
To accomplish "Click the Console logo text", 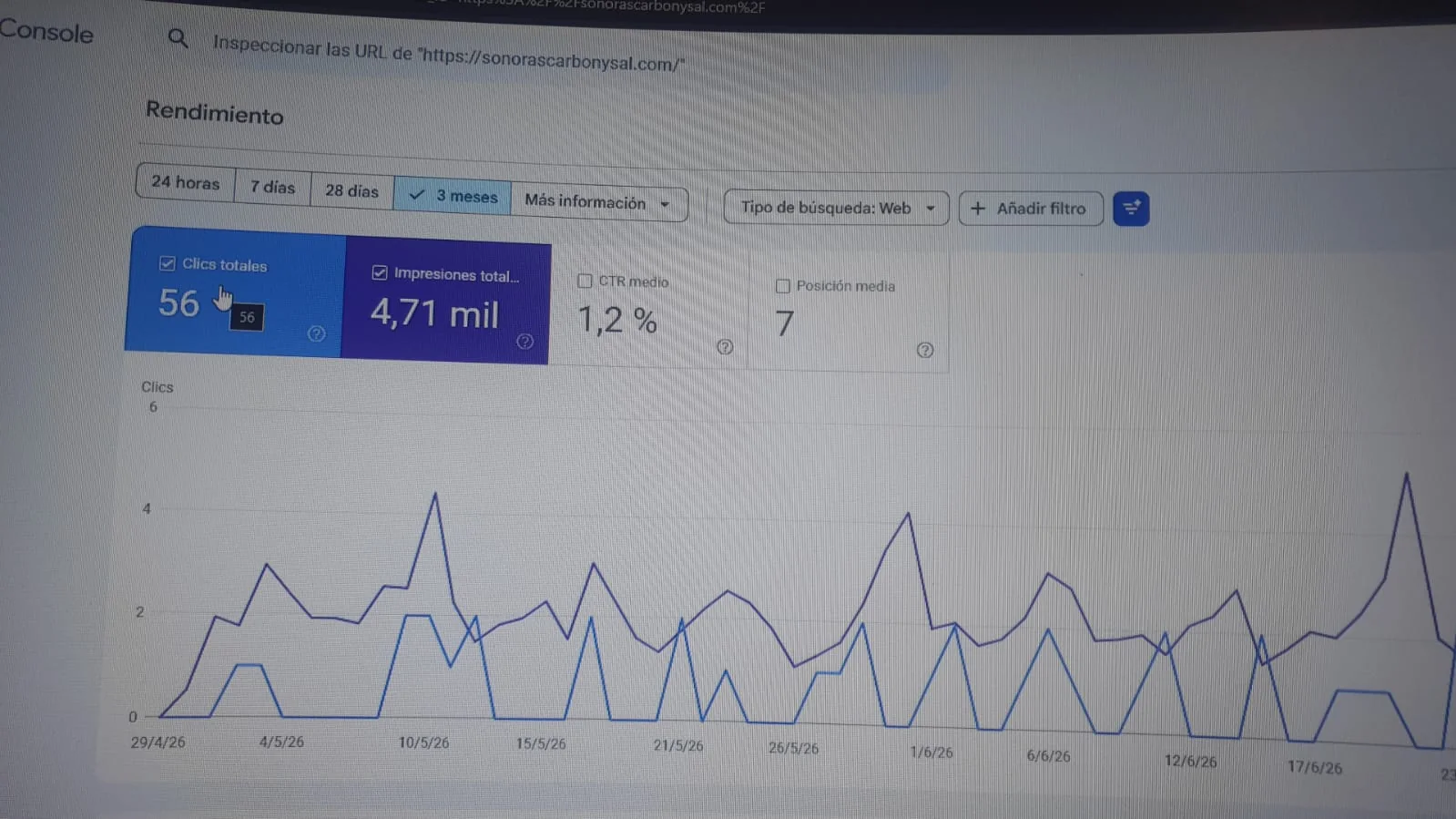I will (46, 32).
